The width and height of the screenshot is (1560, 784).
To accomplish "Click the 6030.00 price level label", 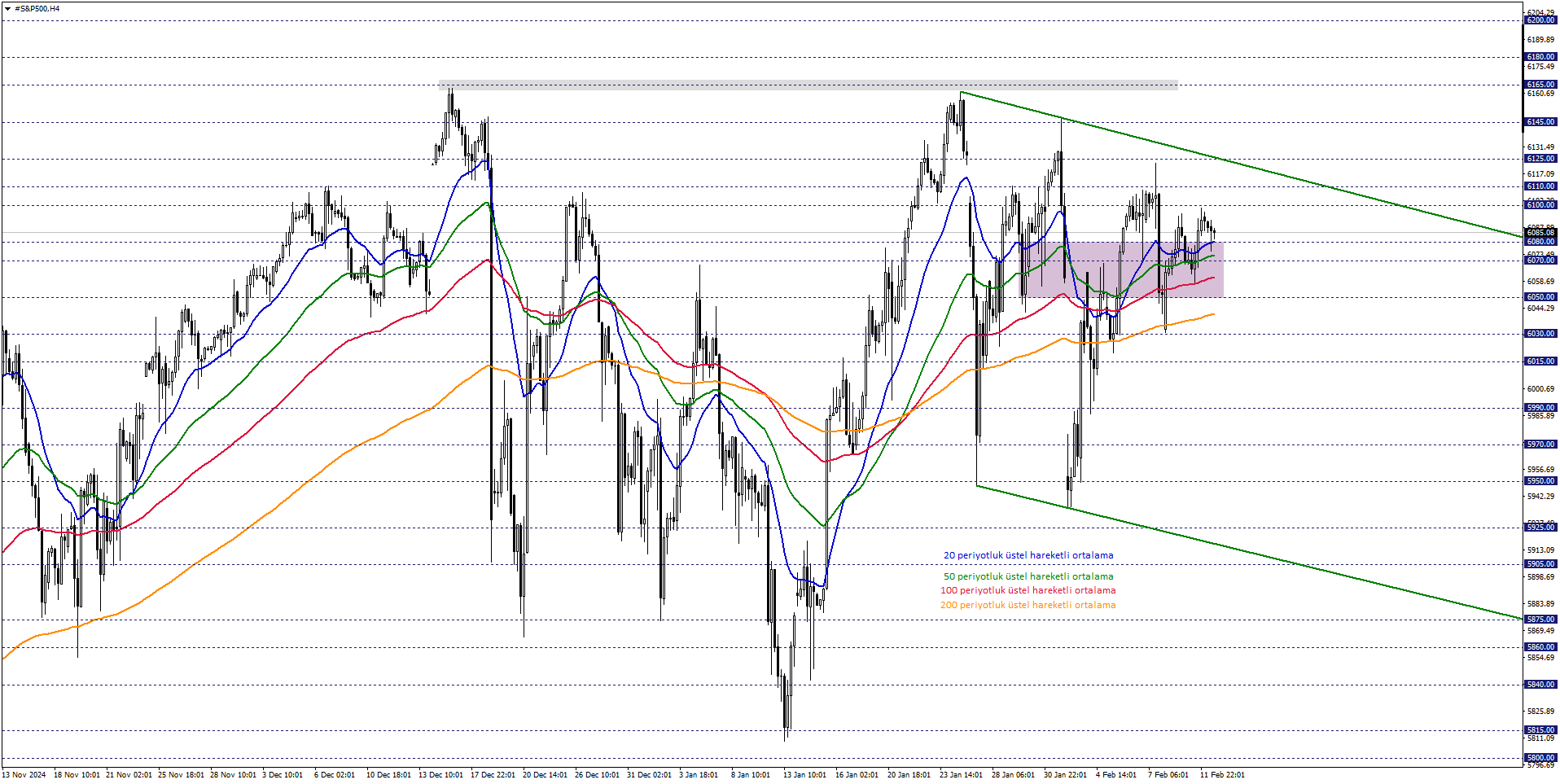I will tap(1540, 334).
